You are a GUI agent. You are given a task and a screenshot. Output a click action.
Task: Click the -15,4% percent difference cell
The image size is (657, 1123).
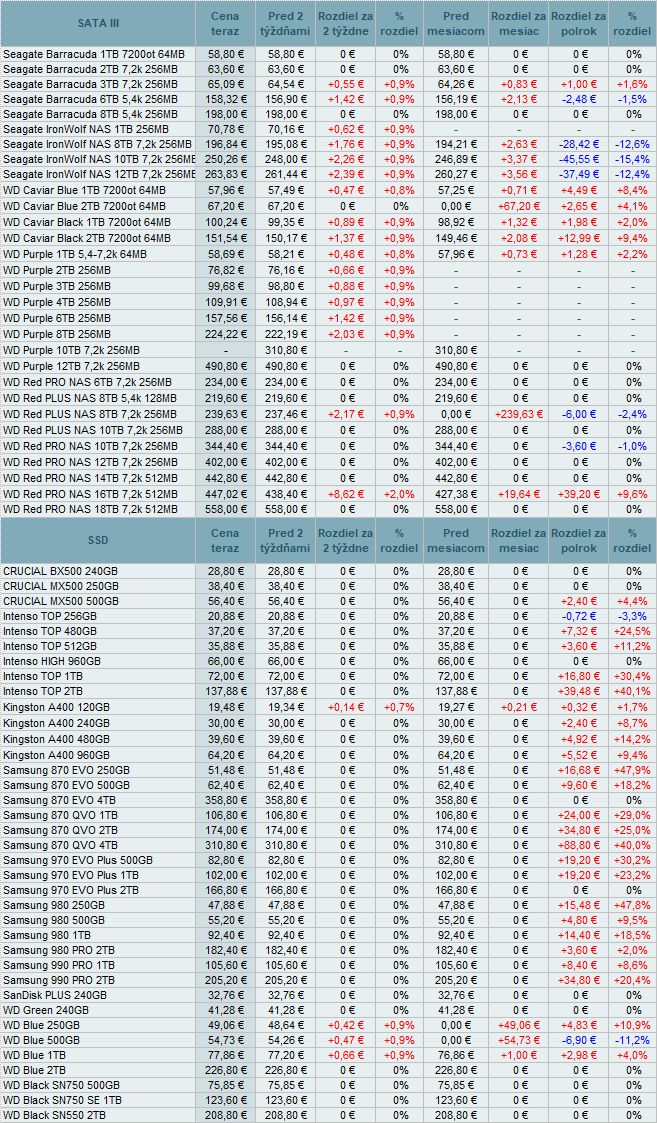pos(634,159)
